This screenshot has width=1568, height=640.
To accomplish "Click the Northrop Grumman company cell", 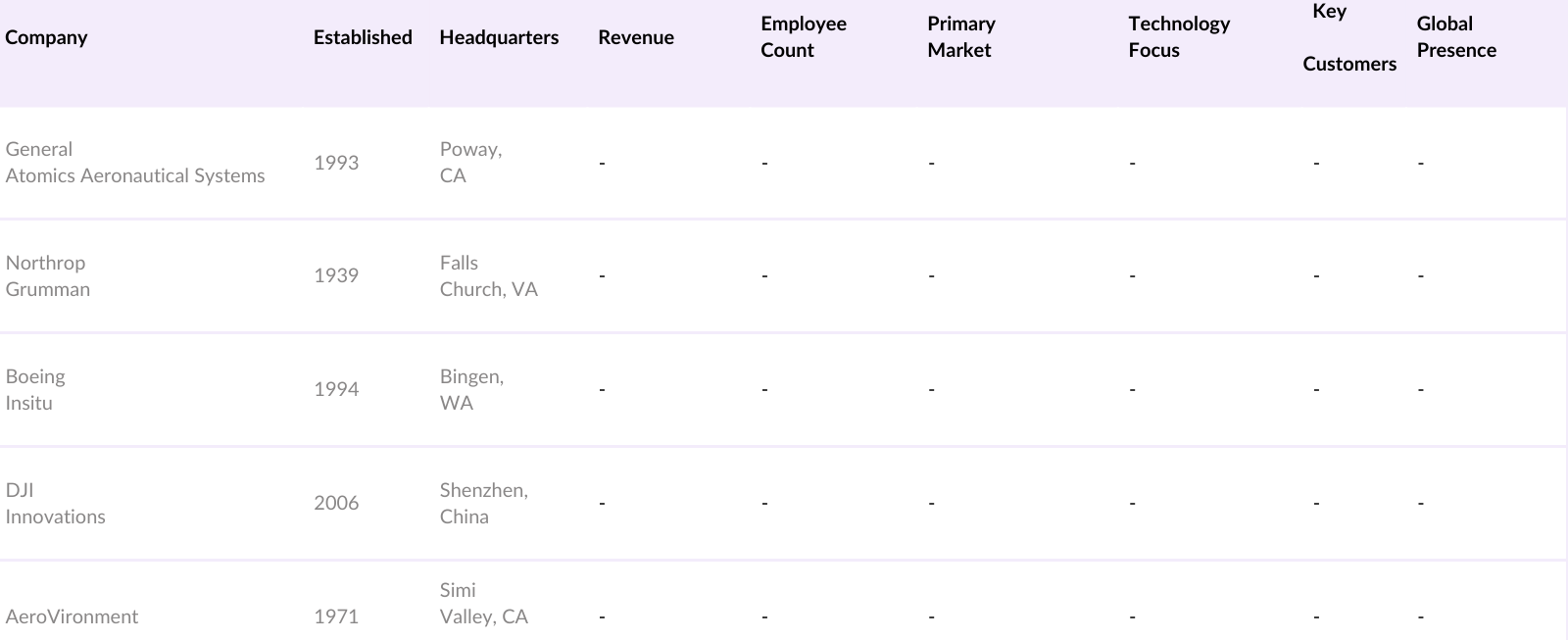I will click(48, 276).
